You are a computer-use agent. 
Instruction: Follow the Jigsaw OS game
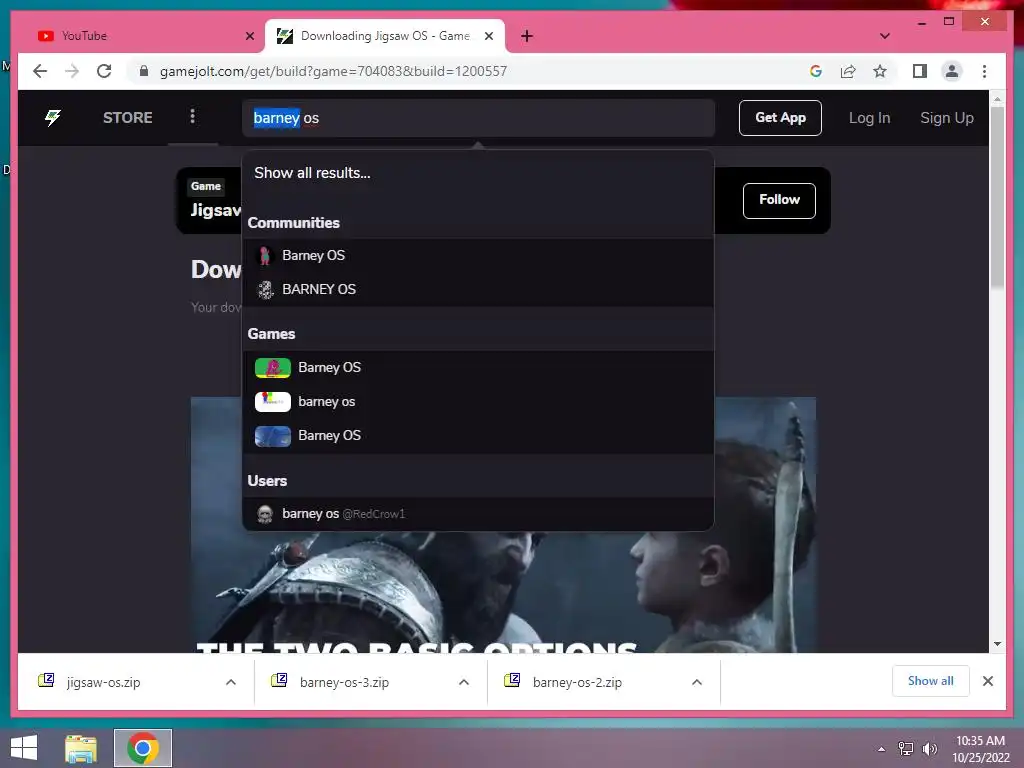779,200
